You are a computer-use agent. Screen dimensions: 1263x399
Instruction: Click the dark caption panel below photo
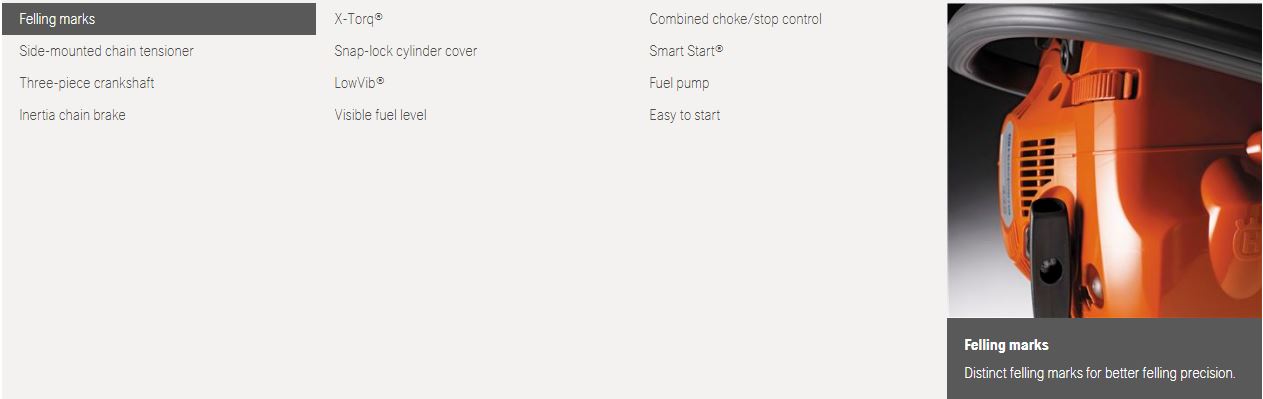[x=1104, y=358]
